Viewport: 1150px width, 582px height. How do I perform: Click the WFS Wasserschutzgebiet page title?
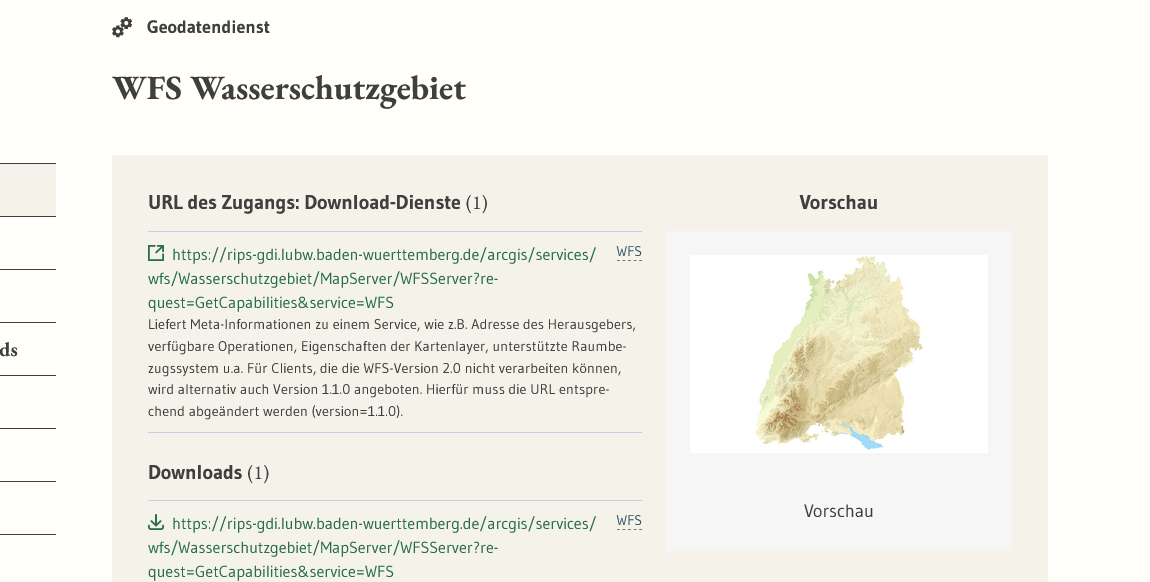(290, 89)
